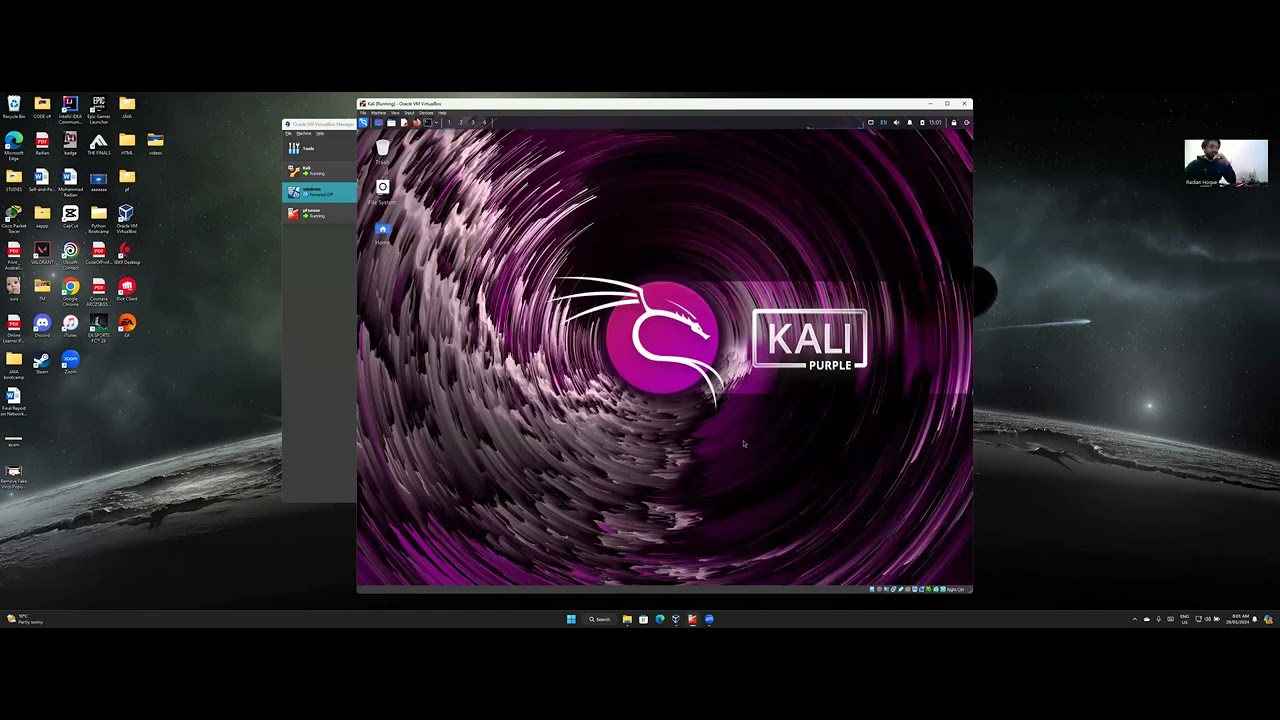Viewport: 1280px width, 720px height.
Task: Open the file manager icon in Kali panel
Action: pos(391,122)
